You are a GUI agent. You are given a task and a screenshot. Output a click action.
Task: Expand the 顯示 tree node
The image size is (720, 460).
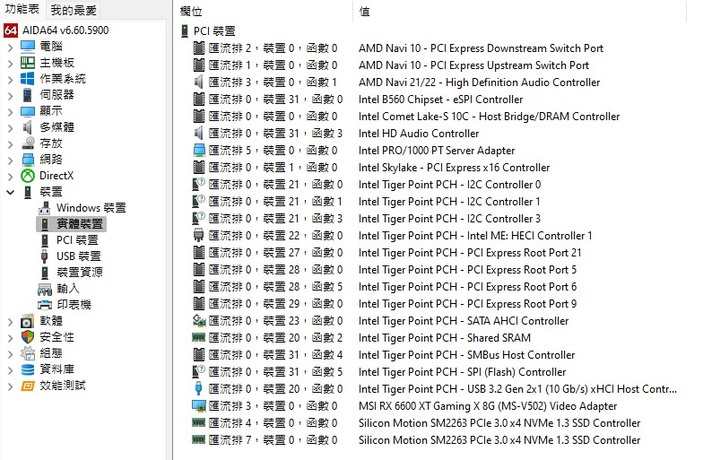(10, 112)
